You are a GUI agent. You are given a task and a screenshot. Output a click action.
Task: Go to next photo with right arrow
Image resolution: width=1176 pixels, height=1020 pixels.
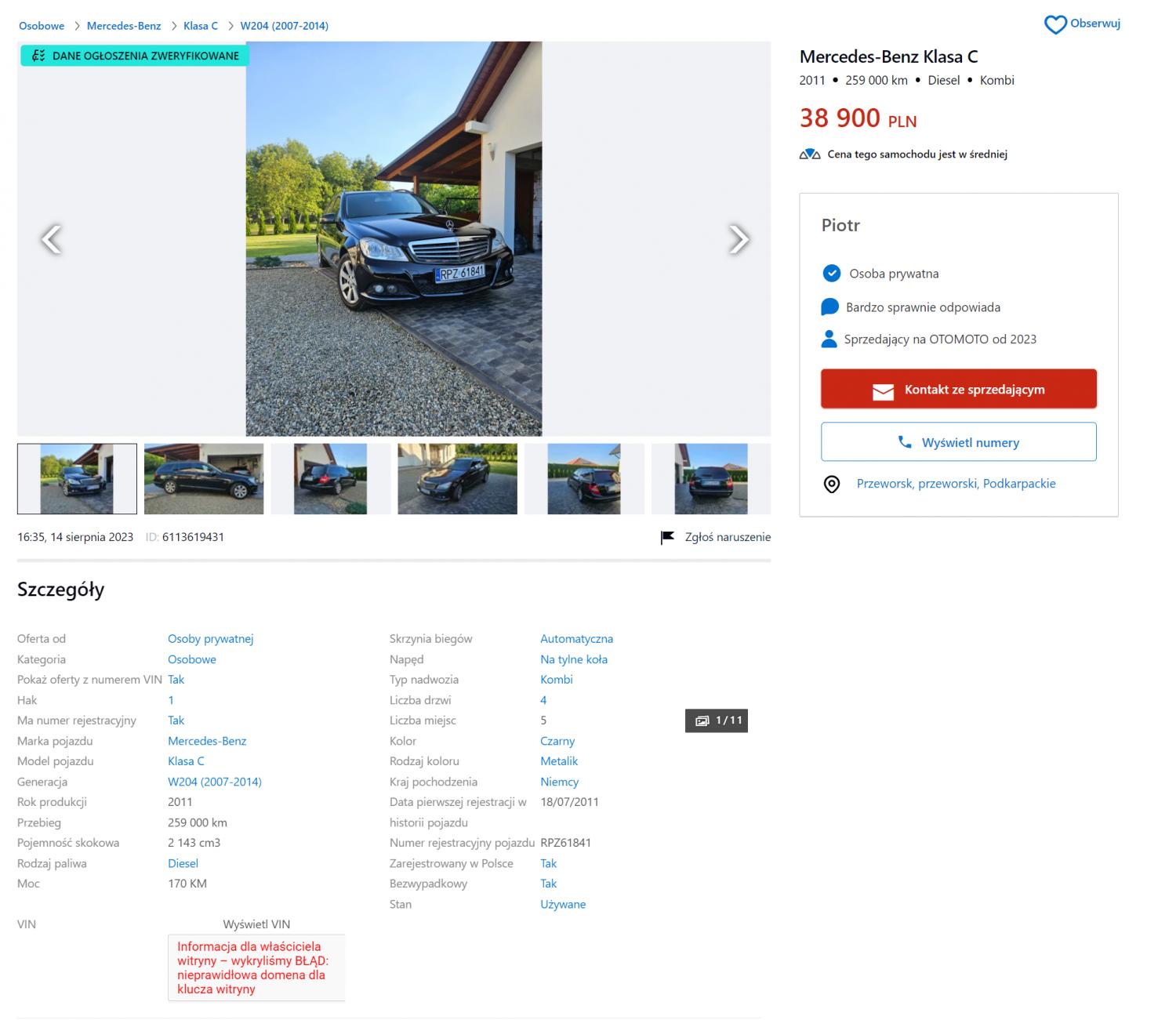pyautogui.click(x=738, y=239)
